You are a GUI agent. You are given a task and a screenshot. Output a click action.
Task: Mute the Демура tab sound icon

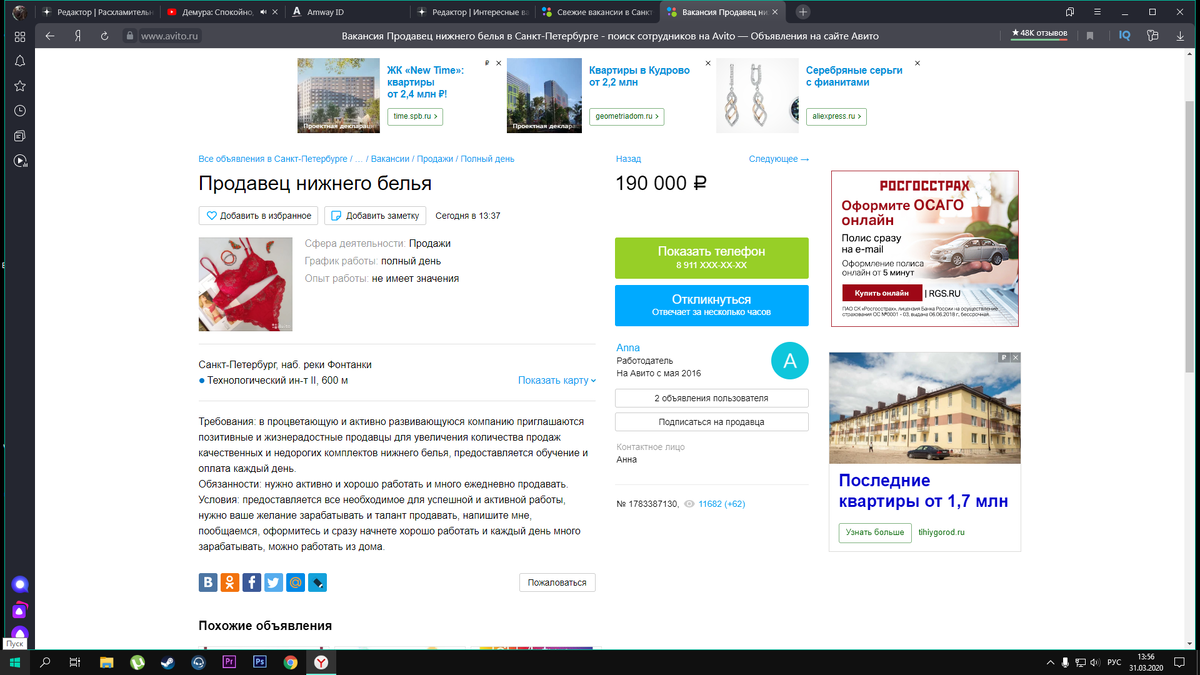(x=262, y=12)
